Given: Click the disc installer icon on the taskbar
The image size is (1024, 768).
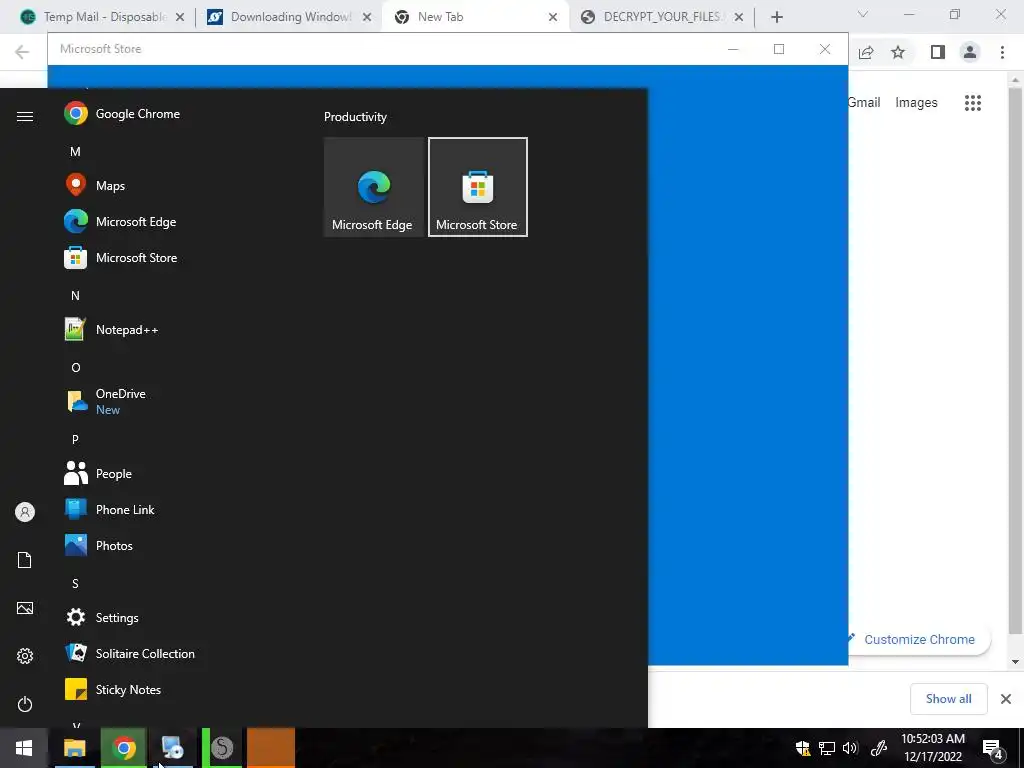Looking at the screenshot, I should pyautogui.click(x=173, y=748).
